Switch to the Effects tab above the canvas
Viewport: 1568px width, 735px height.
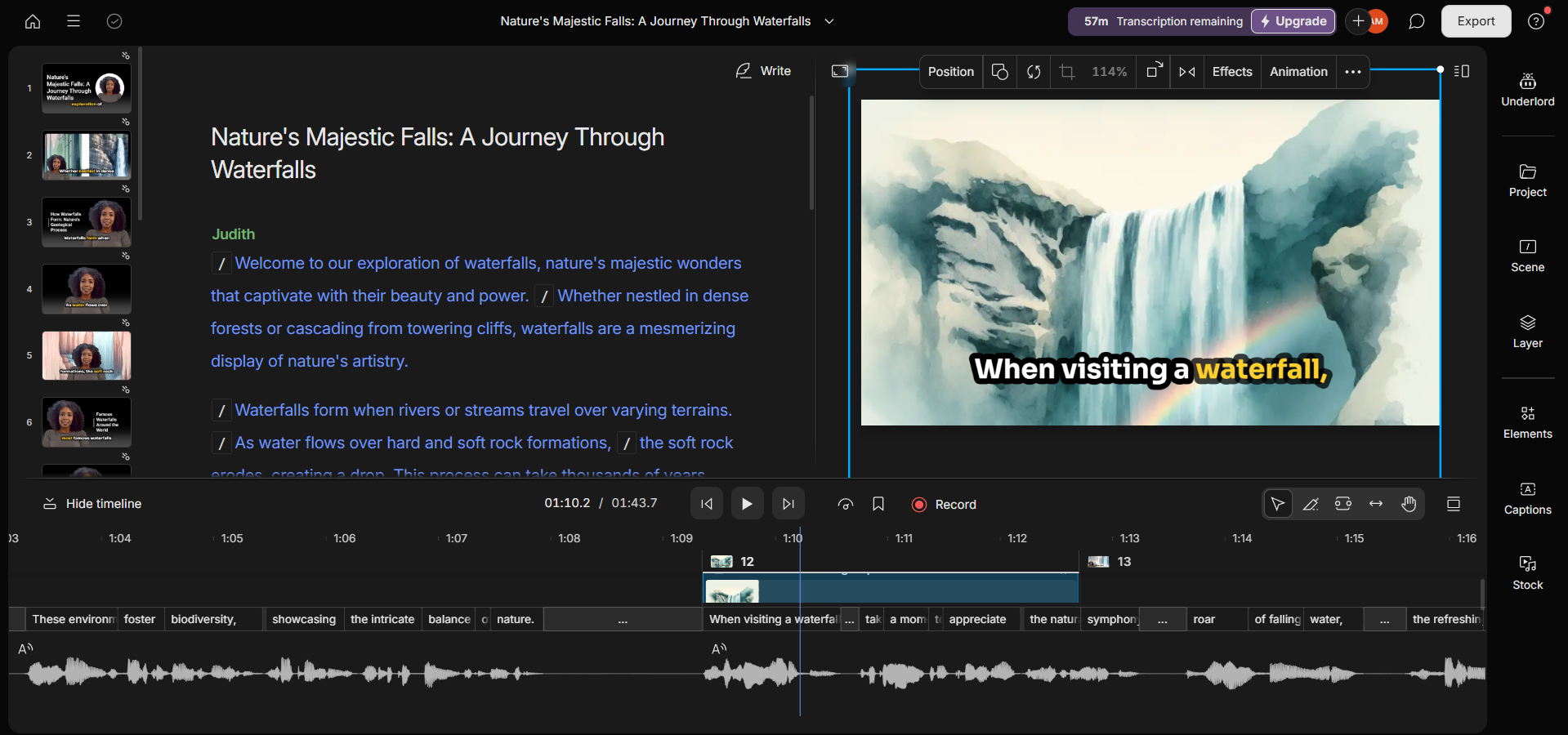point(1231,72)
